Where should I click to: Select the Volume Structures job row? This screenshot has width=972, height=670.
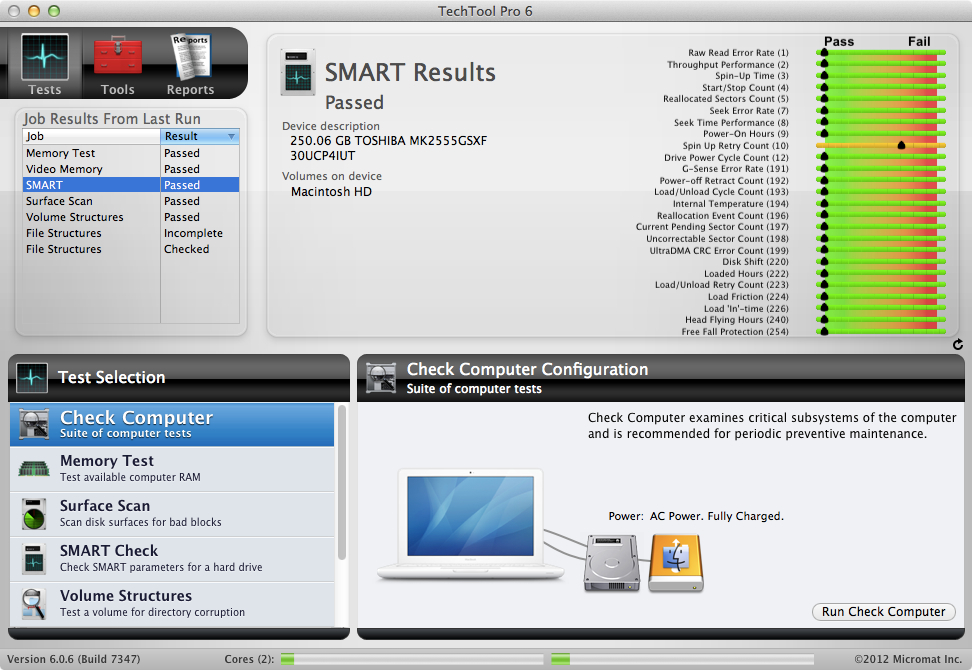131,217
